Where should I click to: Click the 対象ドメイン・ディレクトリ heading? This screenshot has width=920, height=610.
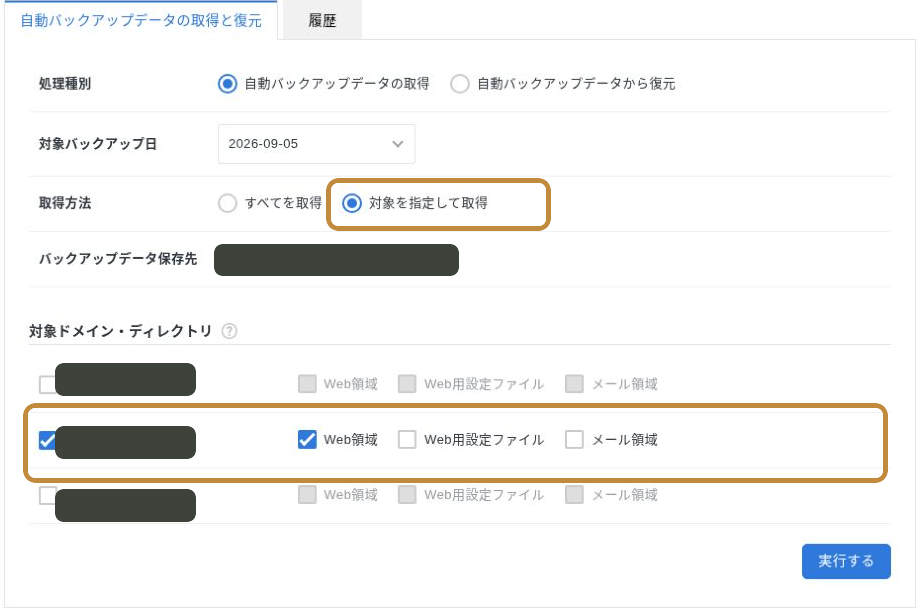click(120, 331)
